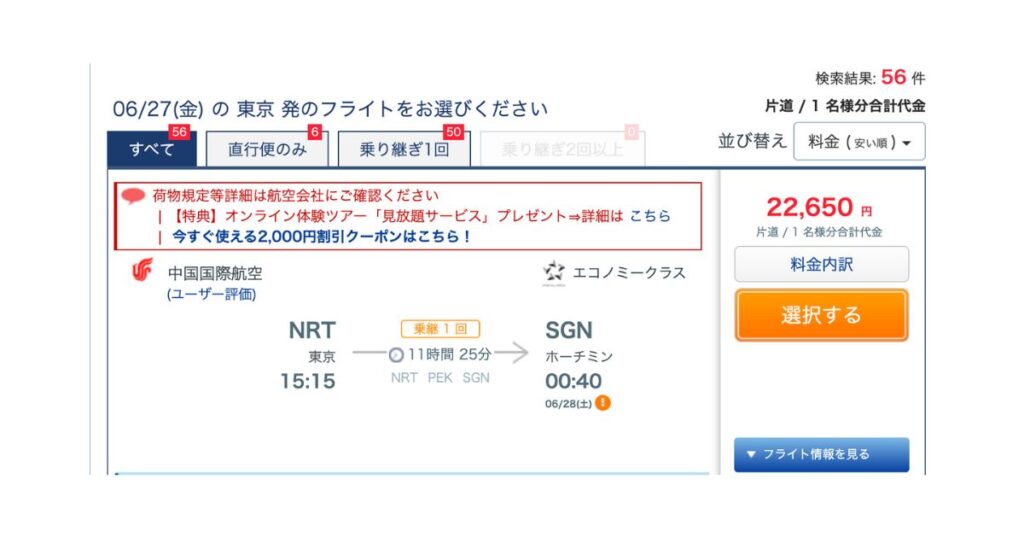Image resolution: width=1024 pixels, height=538 pixels.
Task: Select the disabled 乗り継ぎ2回以上 tab
Action: [x=562, y=149]
